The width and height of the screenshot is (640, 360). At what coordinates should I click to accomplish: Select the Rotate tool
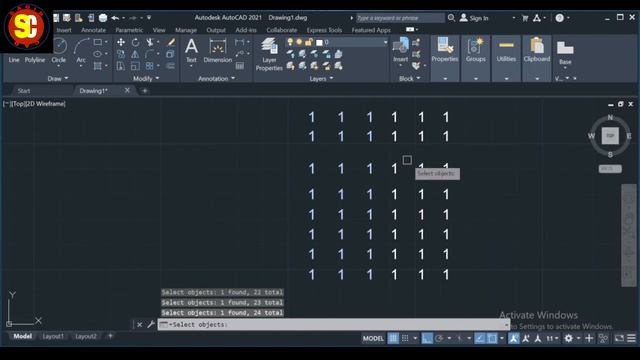click(135, 42)
